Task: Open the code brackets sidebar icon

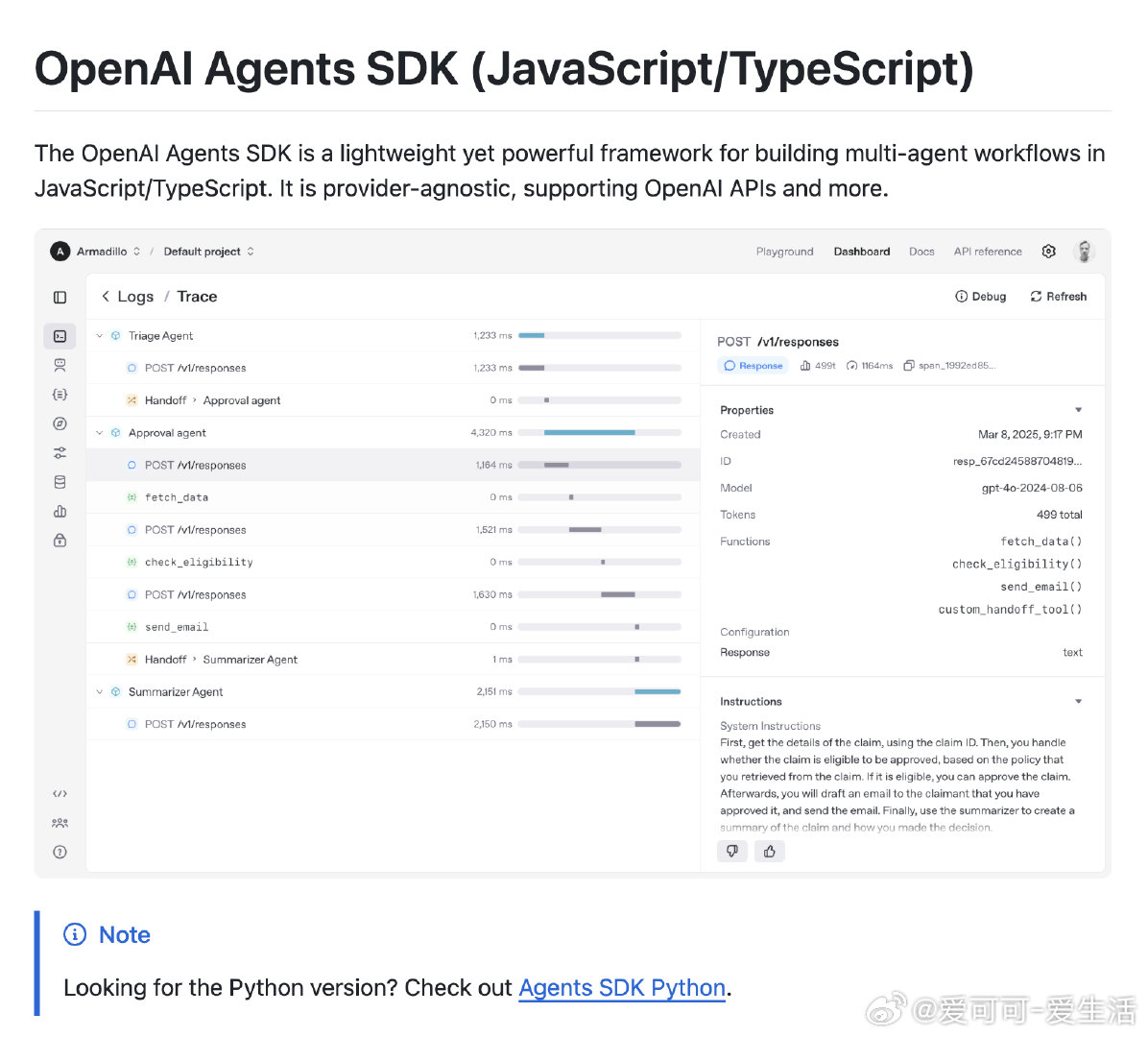Action: (x=60, y=794)
